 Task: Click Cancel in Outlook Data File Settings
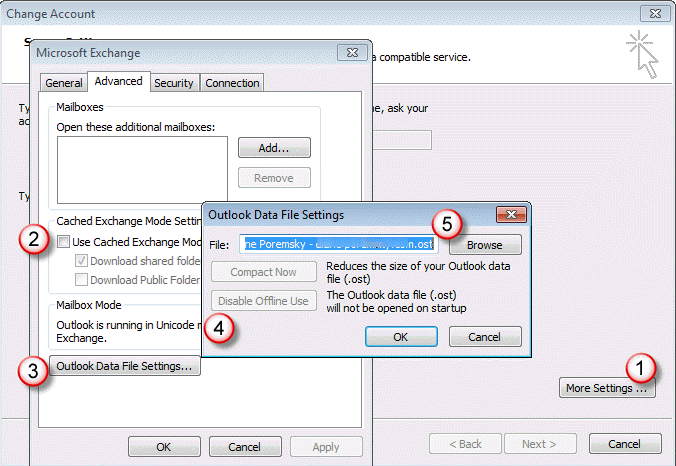point(485,337)
